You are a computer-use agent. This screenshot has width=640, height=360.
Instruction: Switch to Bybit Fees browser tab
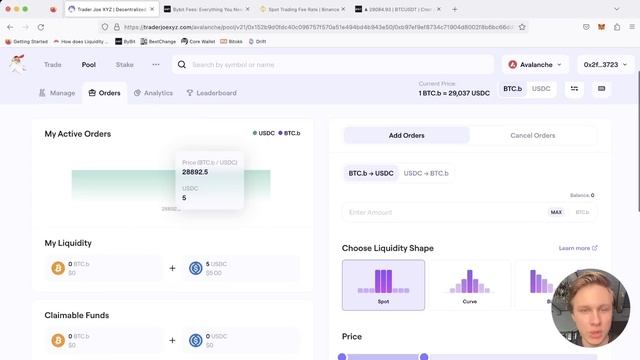point(207,9)
